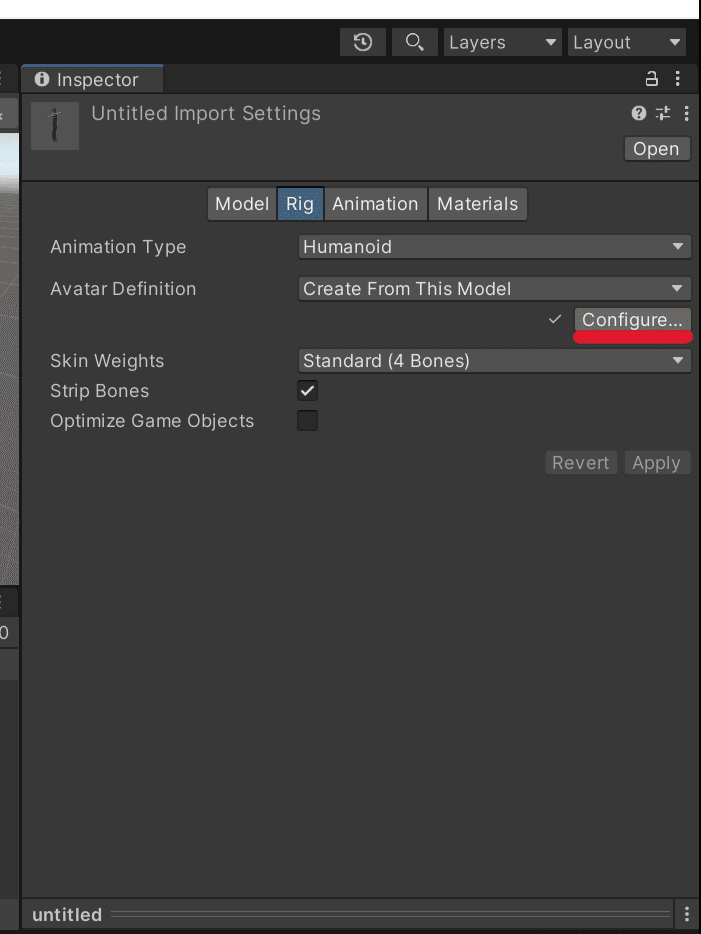Click the model preview thumbnail
Image resolution: width=701 pixels, height=934 pixels.
(x=55, y=125)
